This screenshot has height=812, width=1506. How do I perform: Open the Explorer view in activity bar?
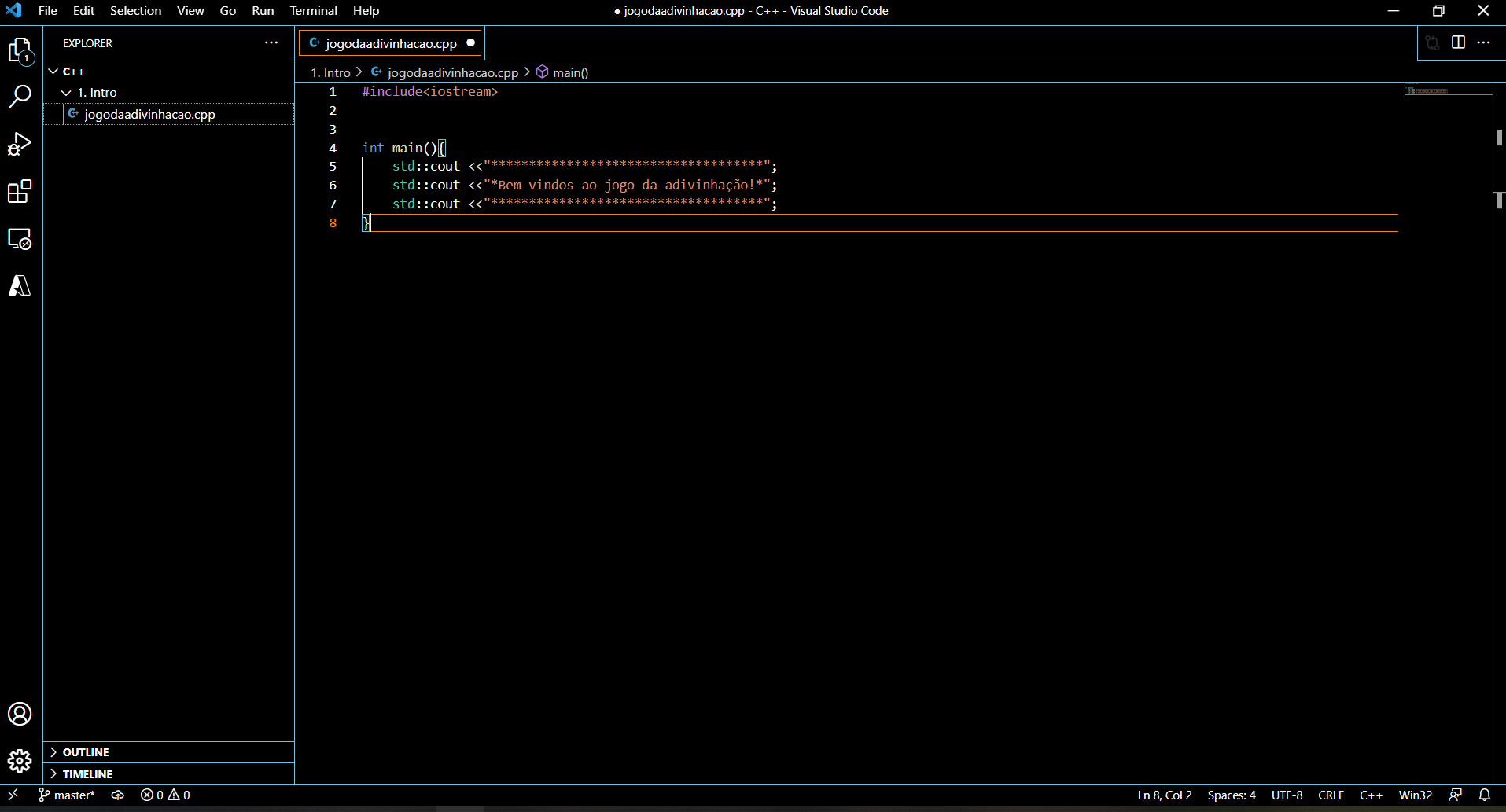point(20,51)
